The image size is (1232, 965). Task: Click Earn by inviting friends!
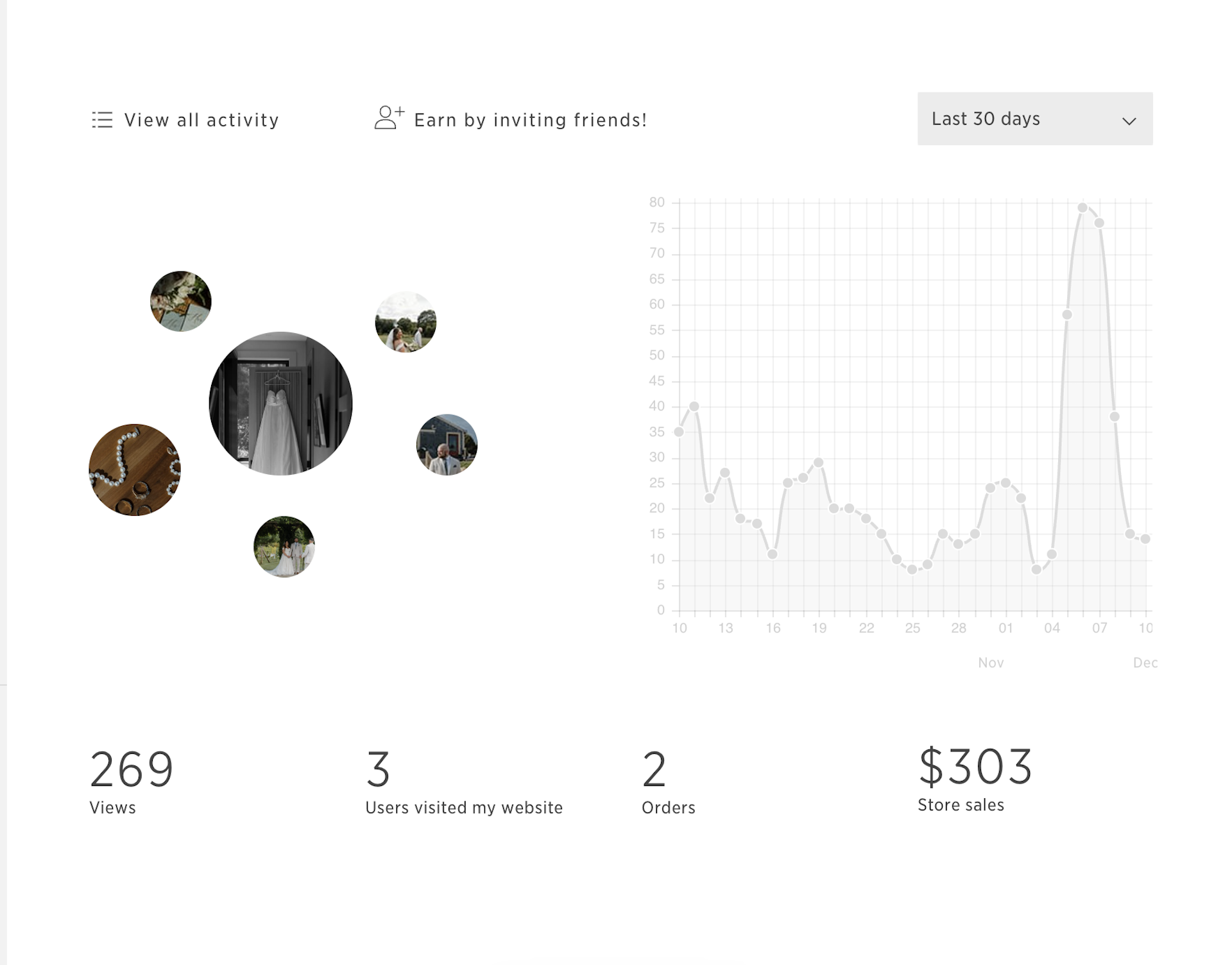(531, 119)
